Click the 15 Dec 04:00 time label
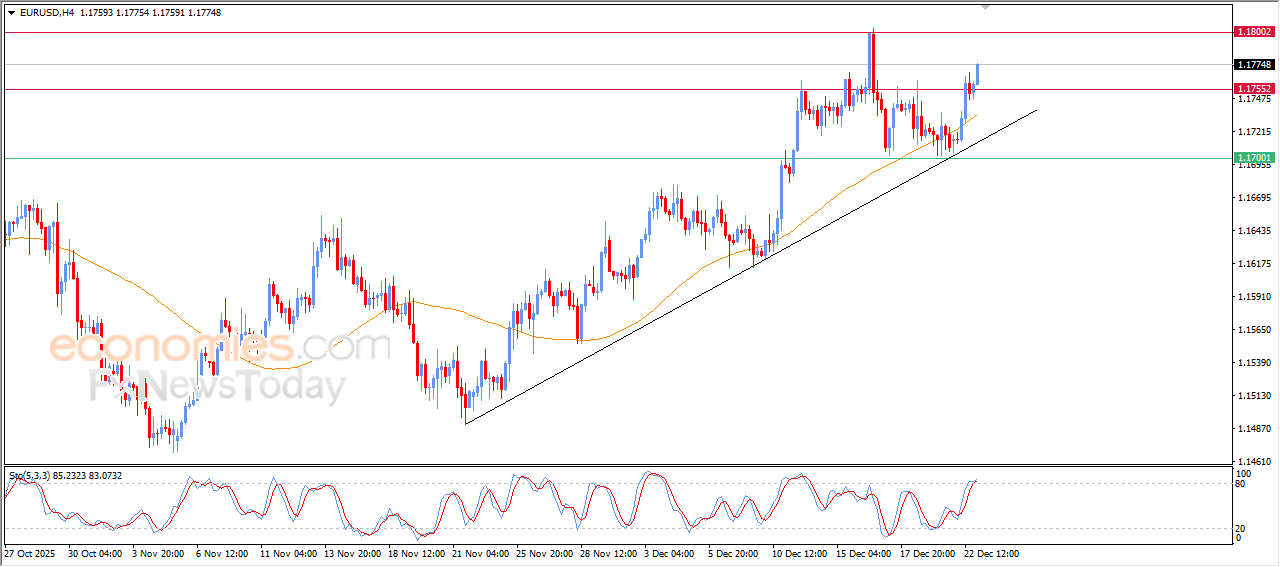Viewport: 1280px width, 567px height. [864, 552]
